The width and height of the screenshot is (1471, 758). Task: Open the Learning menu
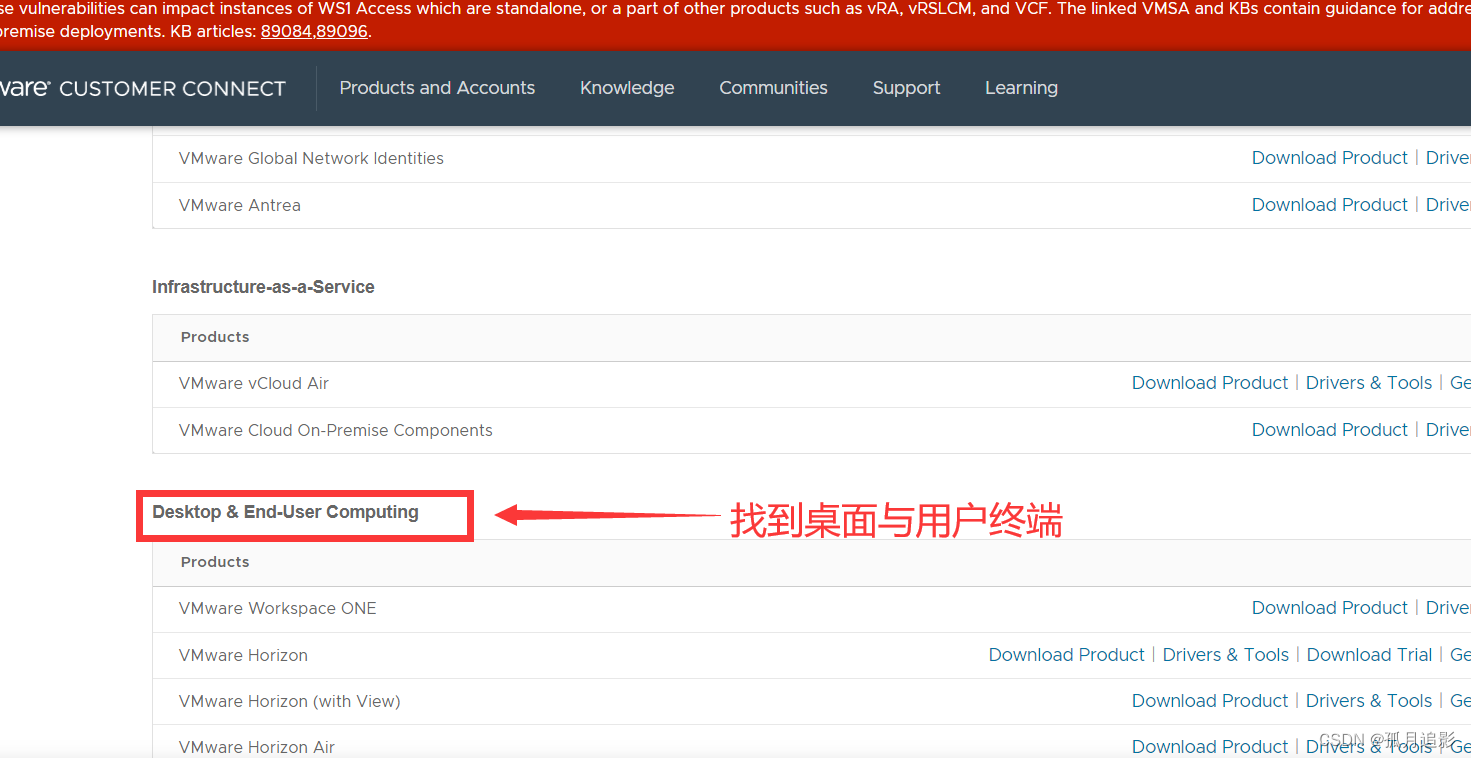click(1021, 88)
